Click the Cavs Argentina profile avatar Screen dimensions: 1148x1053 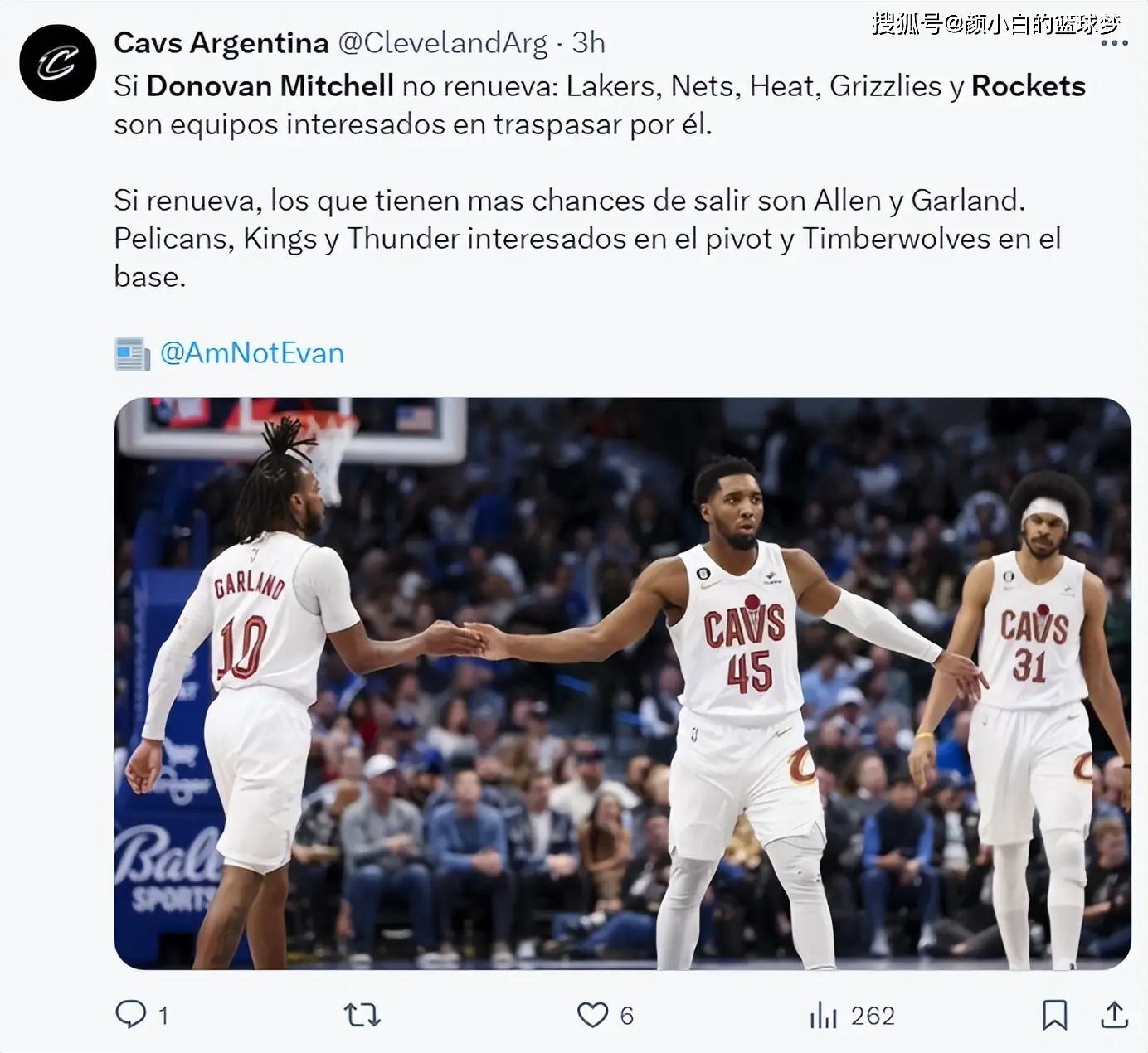[x=58, y=63]
